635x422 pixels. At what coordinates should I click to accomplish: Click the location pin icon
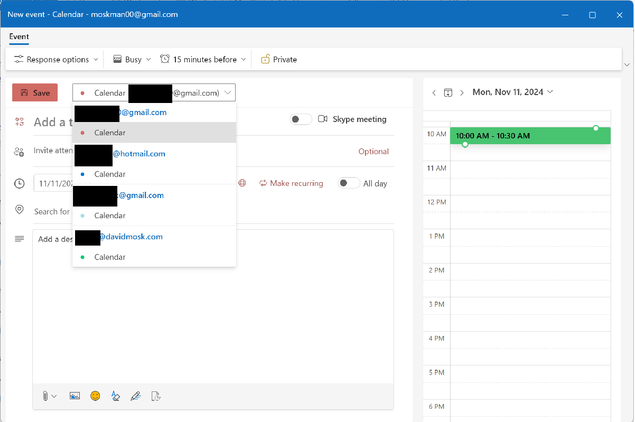pos(19,210)
